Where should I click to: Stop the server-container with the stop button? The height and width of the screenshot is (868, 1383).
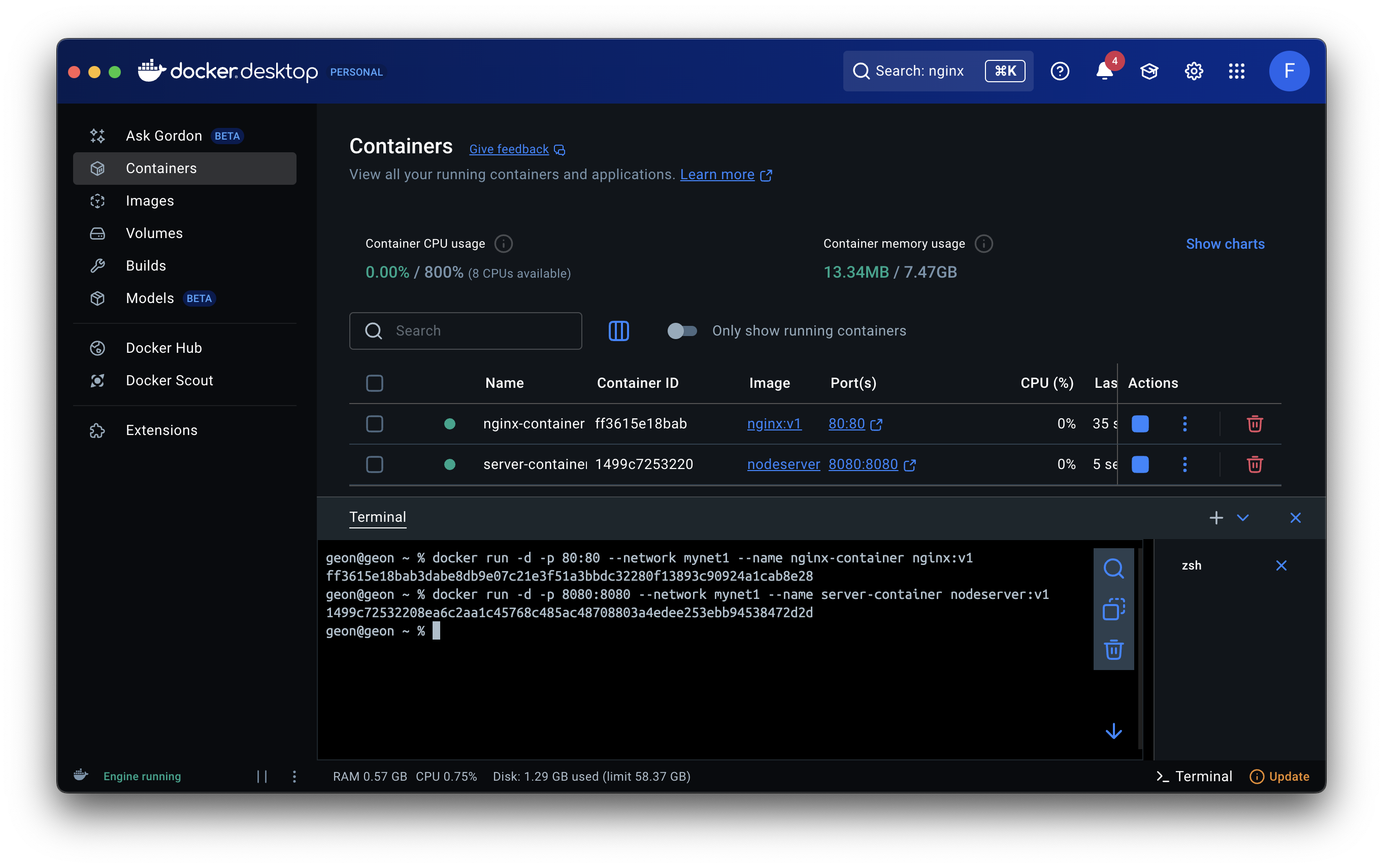(1140, 464)
